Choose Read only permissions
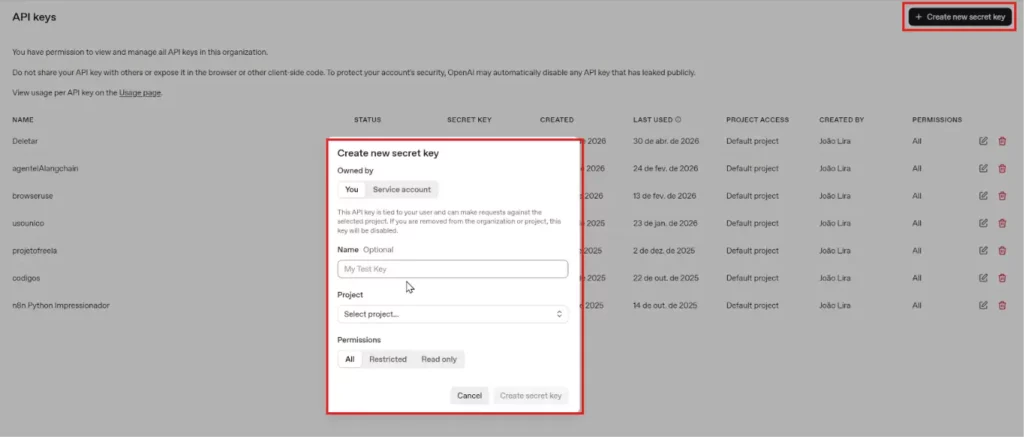Viewport: 1024px width, 437px height. (439, 359)
